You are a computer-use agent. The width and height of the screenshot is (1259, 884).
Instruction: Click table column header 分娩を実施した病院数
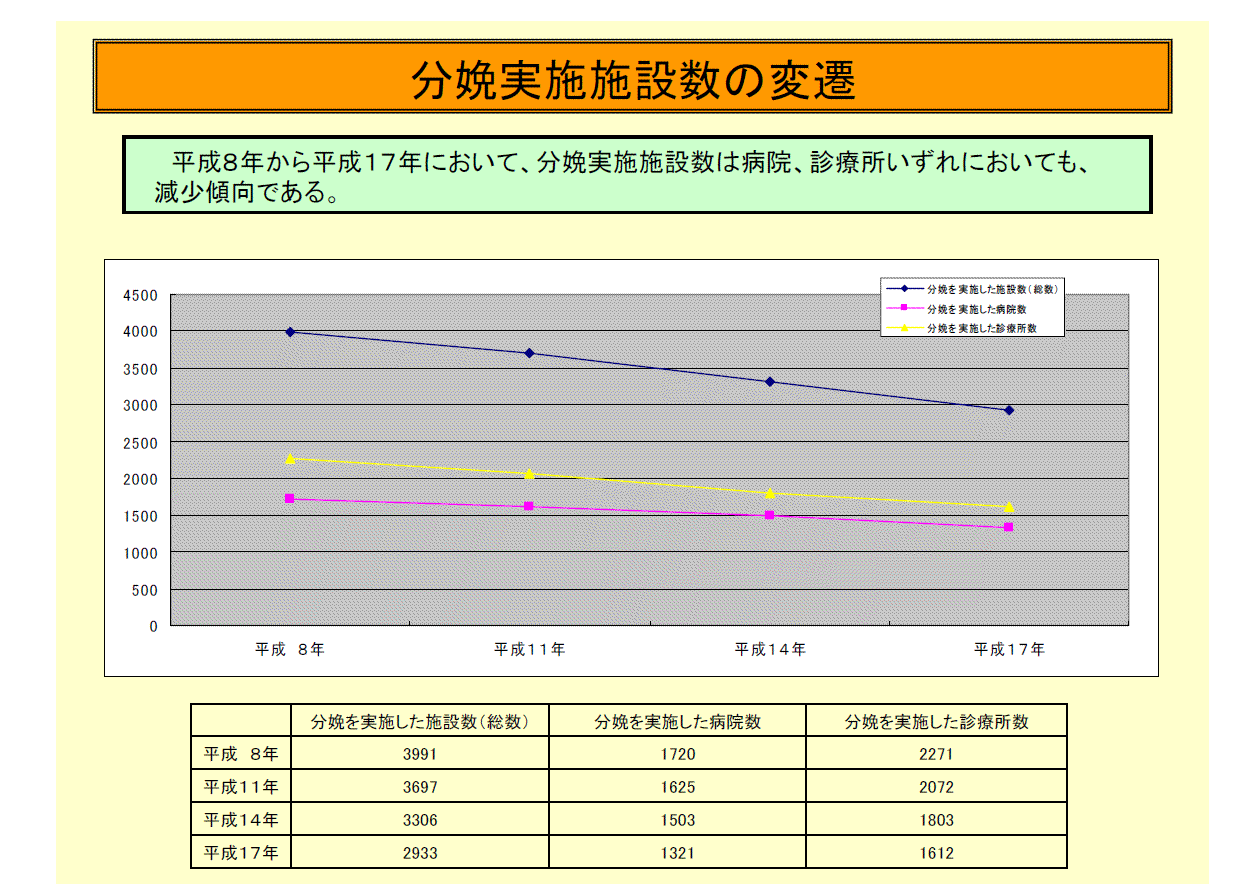pos(677,721)
